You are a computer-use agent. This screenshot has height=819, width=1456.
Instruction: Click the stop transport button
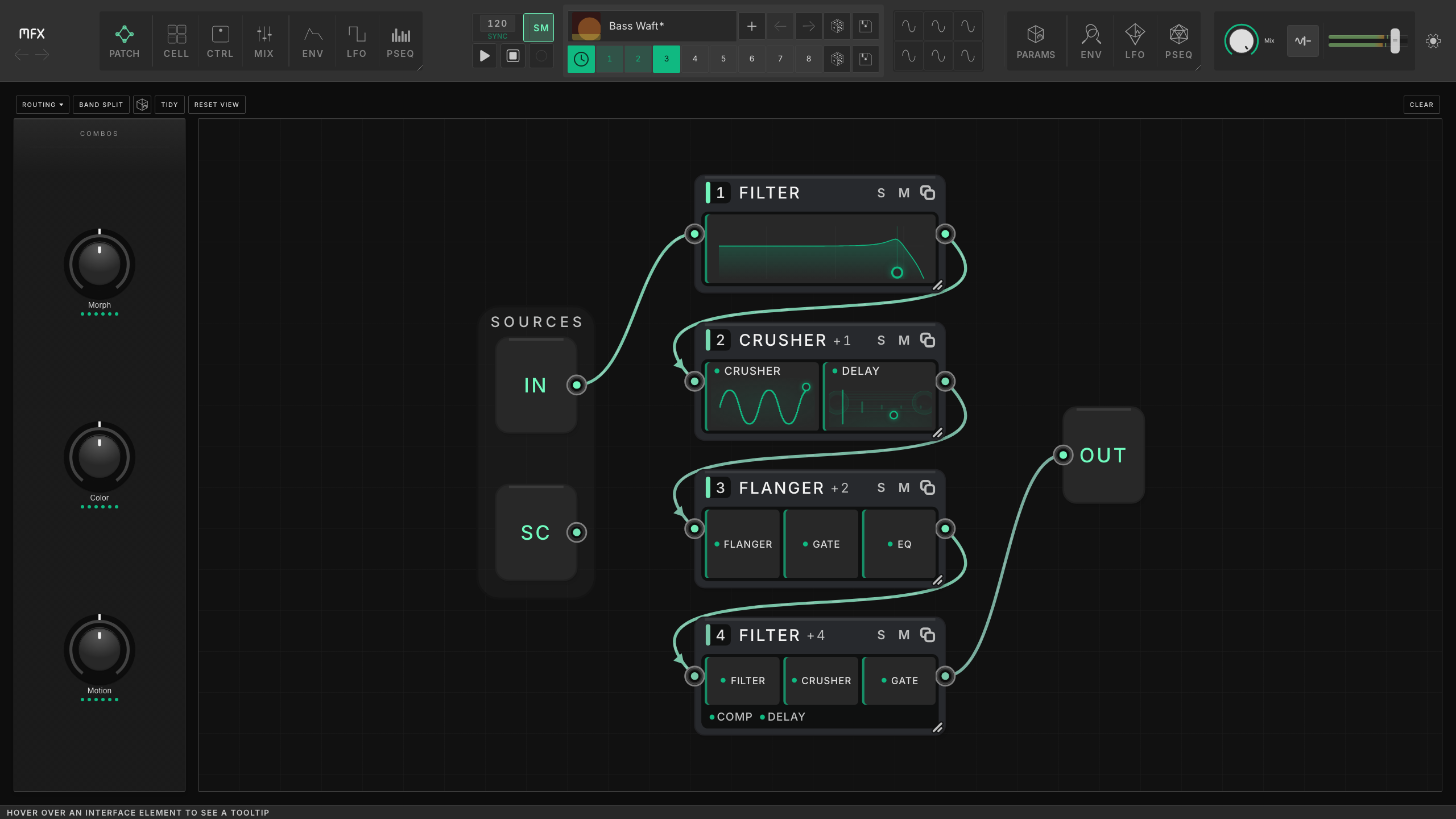click(513, 56)
